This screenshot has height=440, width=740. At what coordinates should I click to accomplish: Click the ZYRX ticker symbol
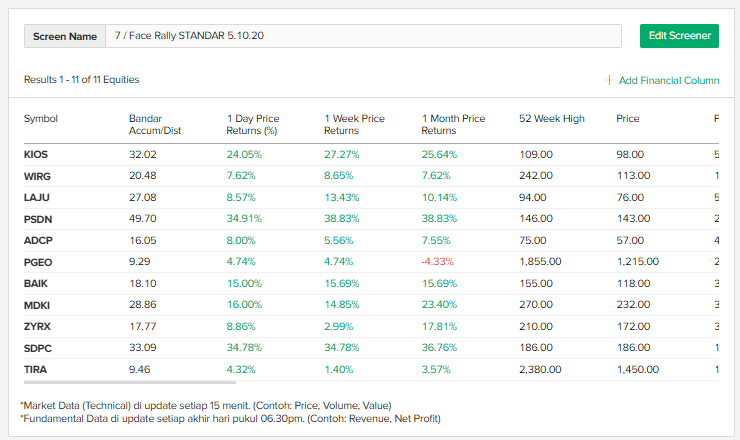tap(37, 326)
